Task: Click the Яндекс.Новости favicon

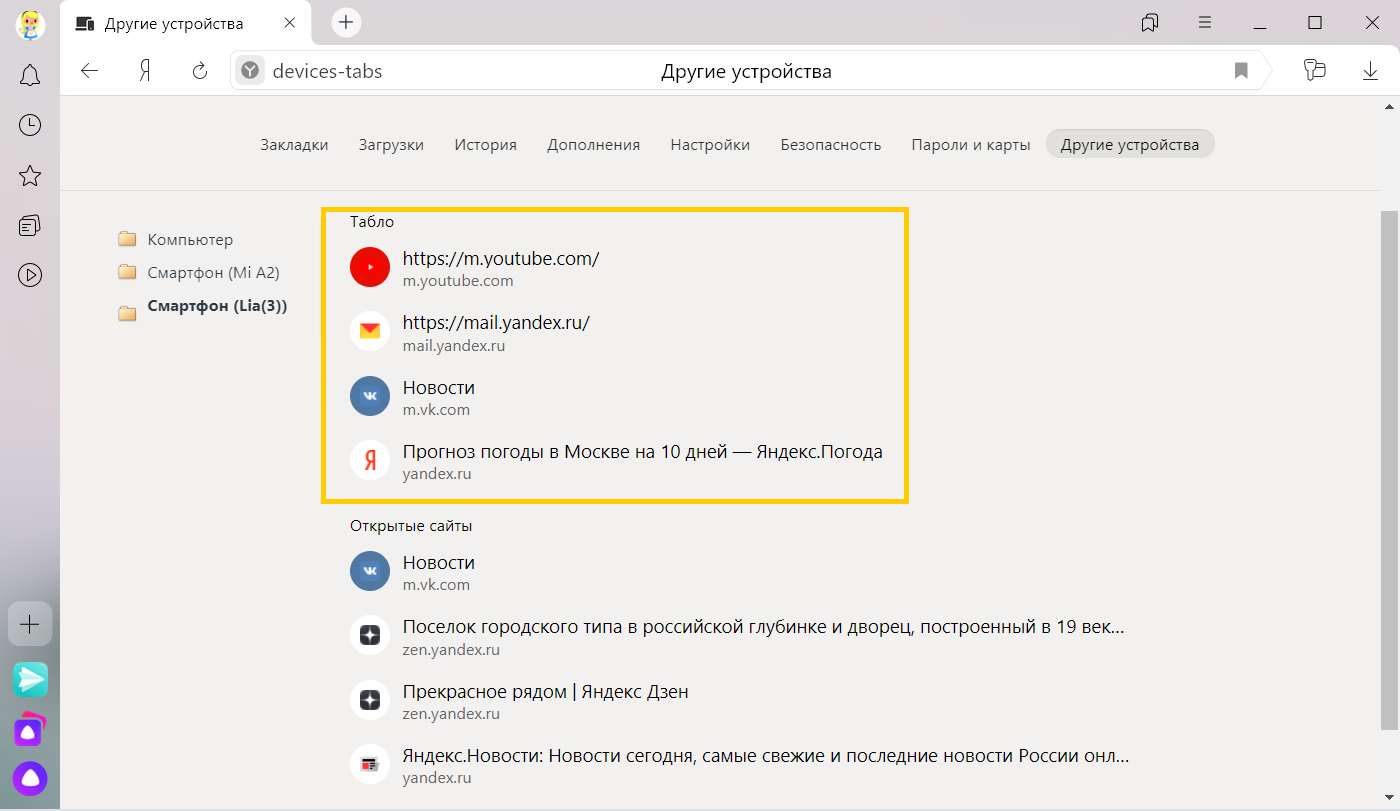Action: pyautogui.click(x=370, y=765)
